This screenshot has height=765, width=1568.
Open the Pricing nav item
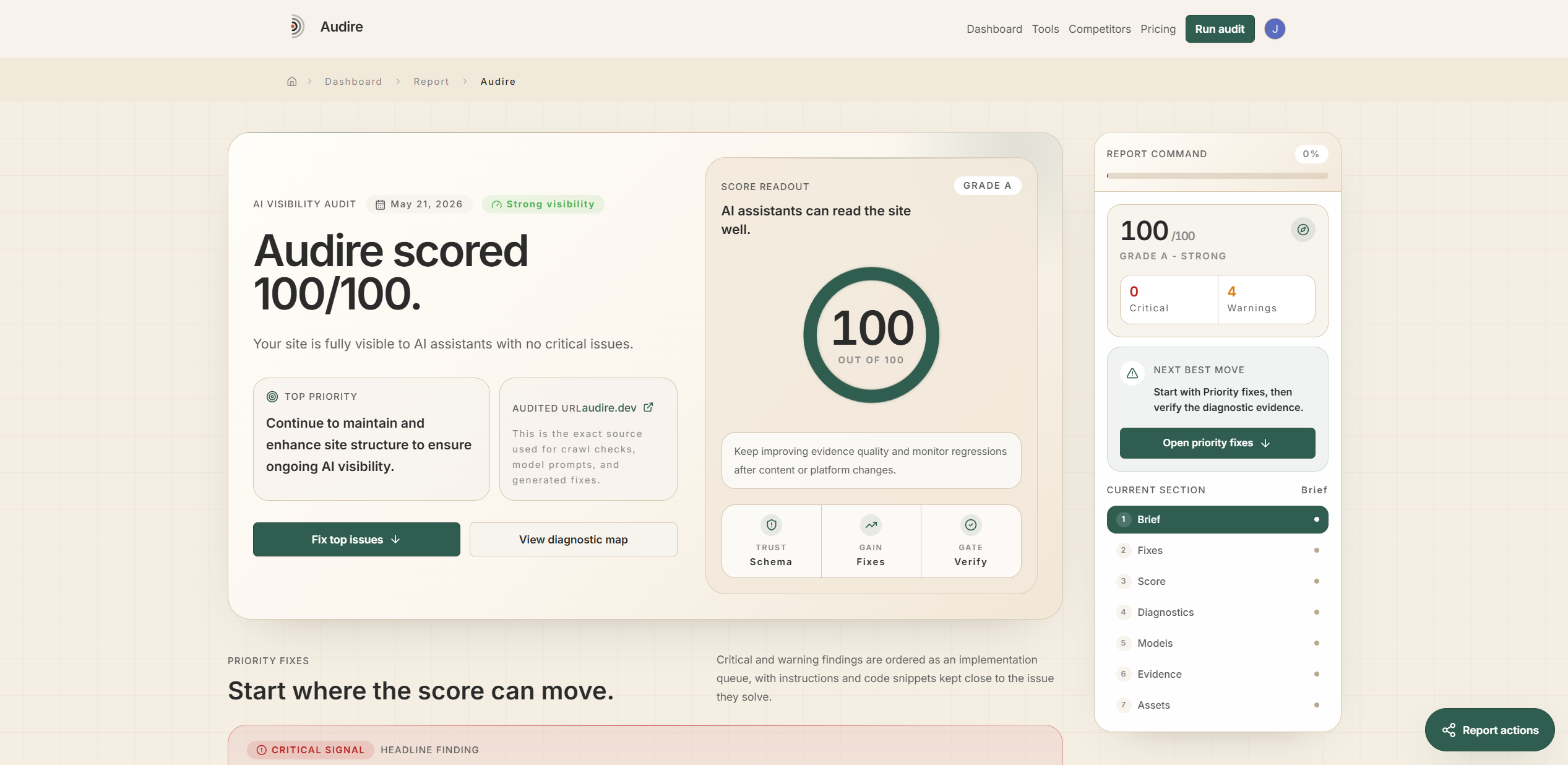click(x=1158, y=29)
